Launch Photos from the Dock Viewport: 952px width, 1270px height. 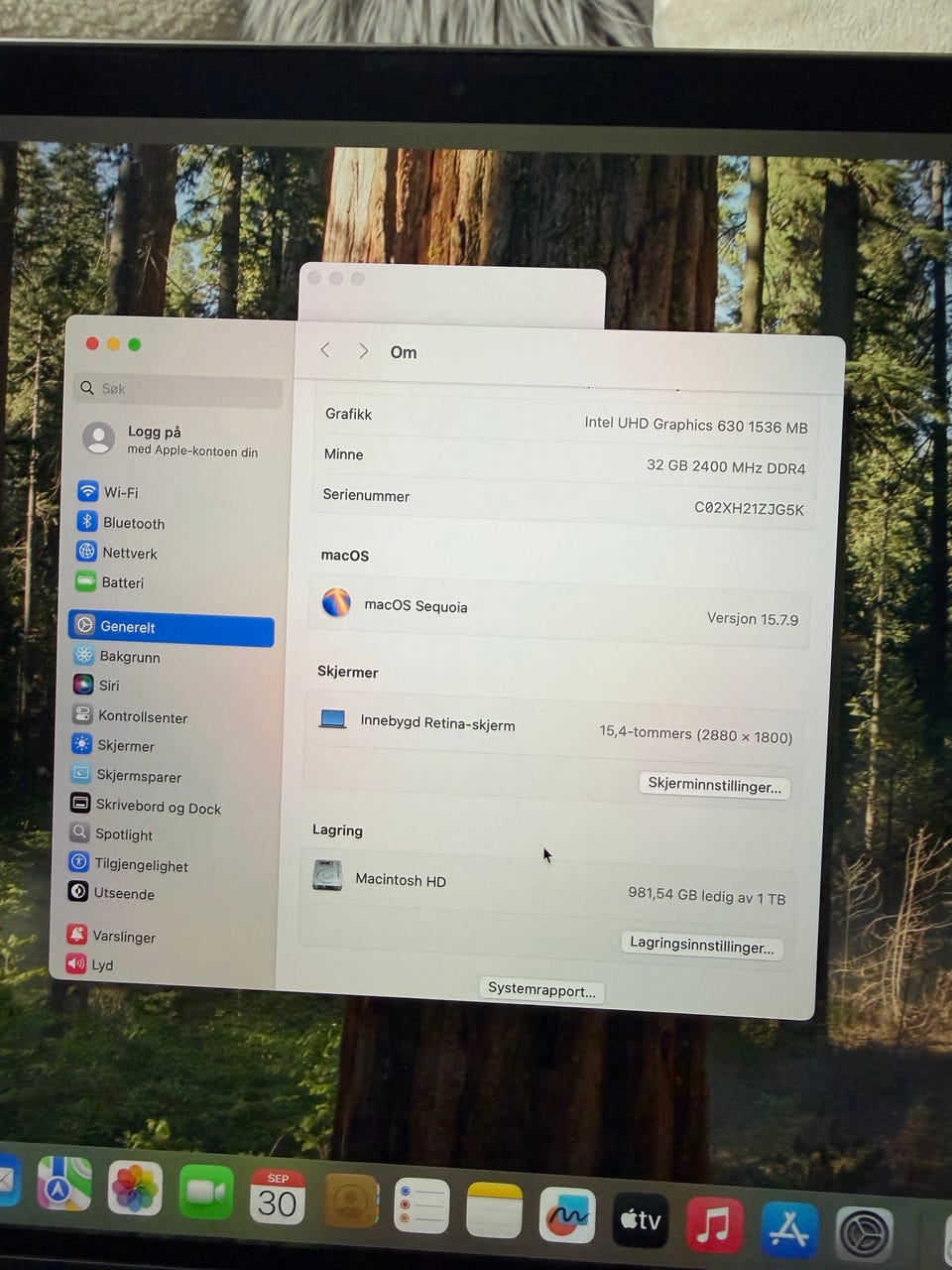[135, 1189]
